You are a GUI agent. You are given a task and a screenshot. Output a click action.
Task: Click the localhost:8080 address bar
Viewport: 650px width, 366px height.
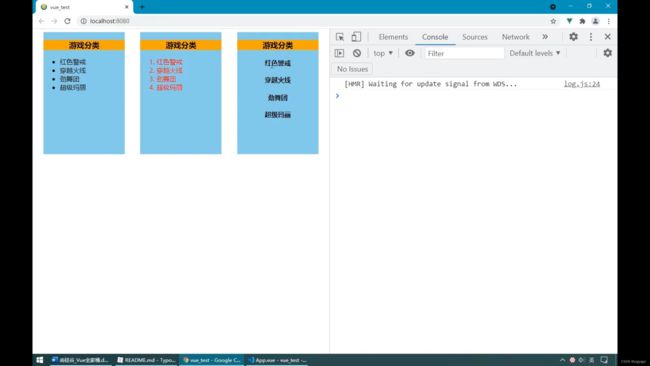point(311,21)
